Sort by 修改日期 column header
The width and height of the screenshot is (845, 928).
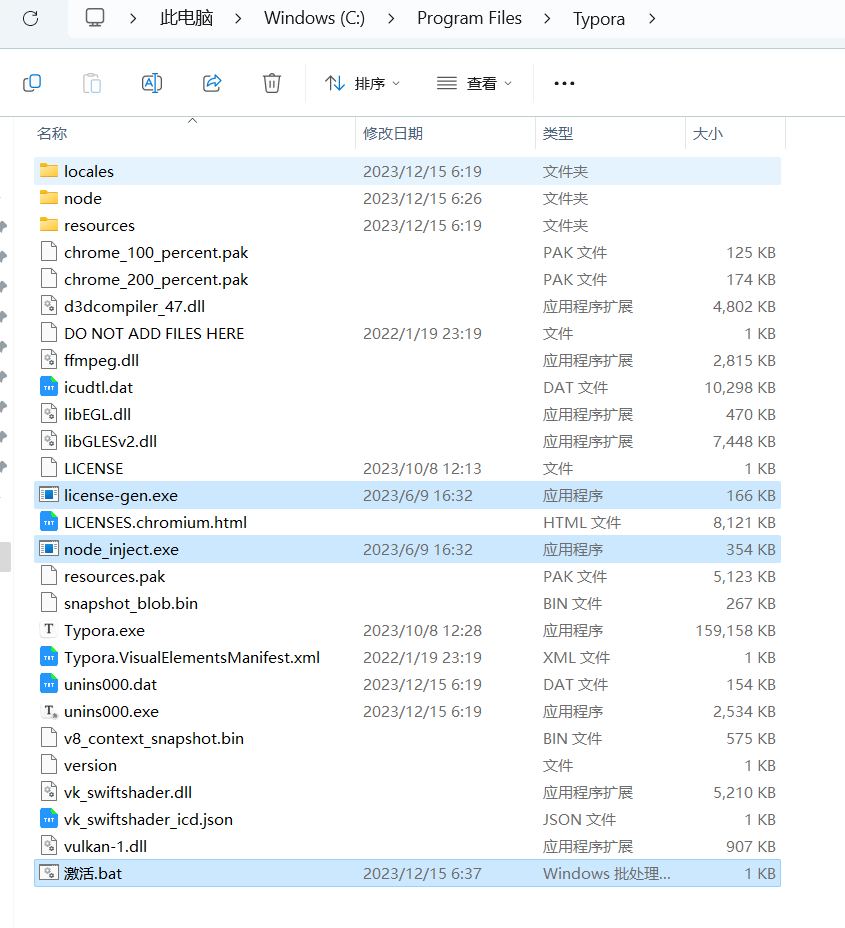393,134
